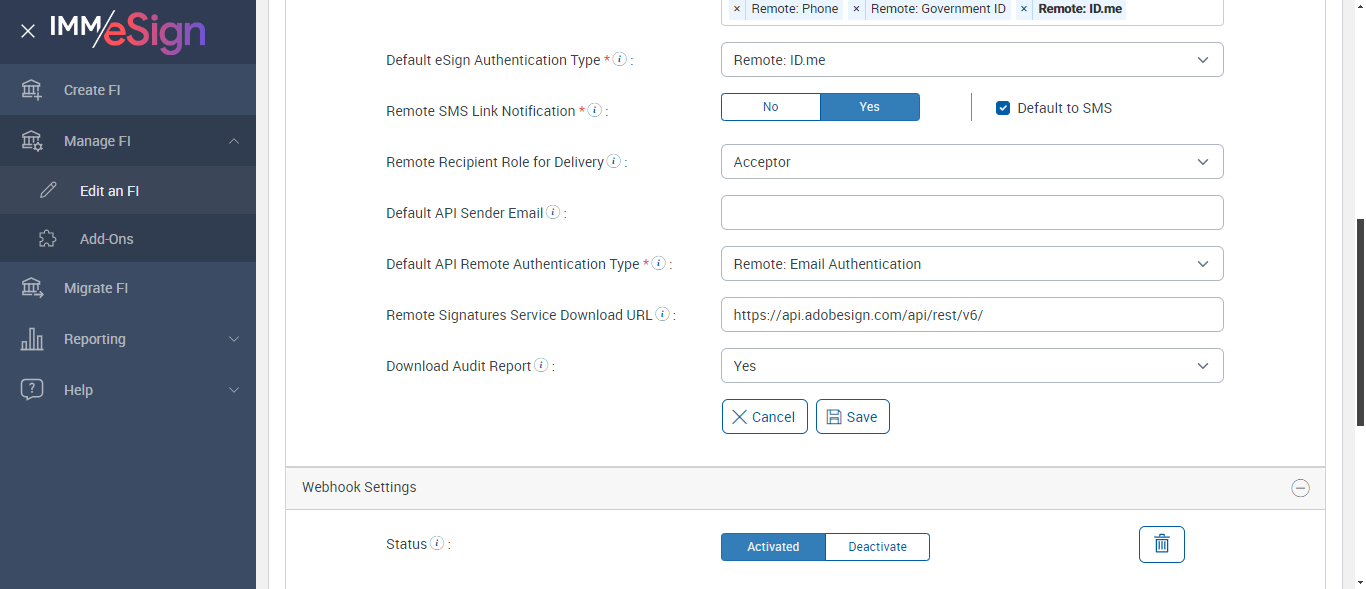Uncheck the Default to SMS checkbox

(x=1003, y=108)
